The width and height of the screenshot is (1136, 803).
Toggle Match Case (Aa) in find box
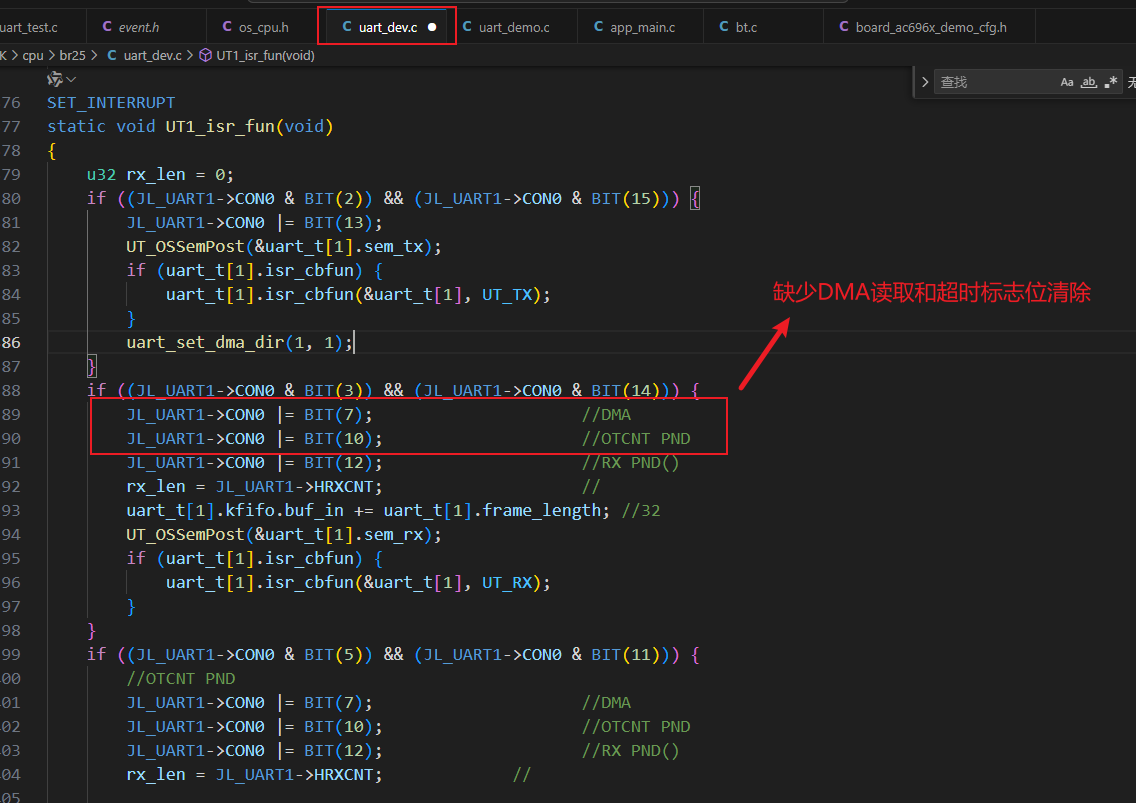tap(1066, 82)
